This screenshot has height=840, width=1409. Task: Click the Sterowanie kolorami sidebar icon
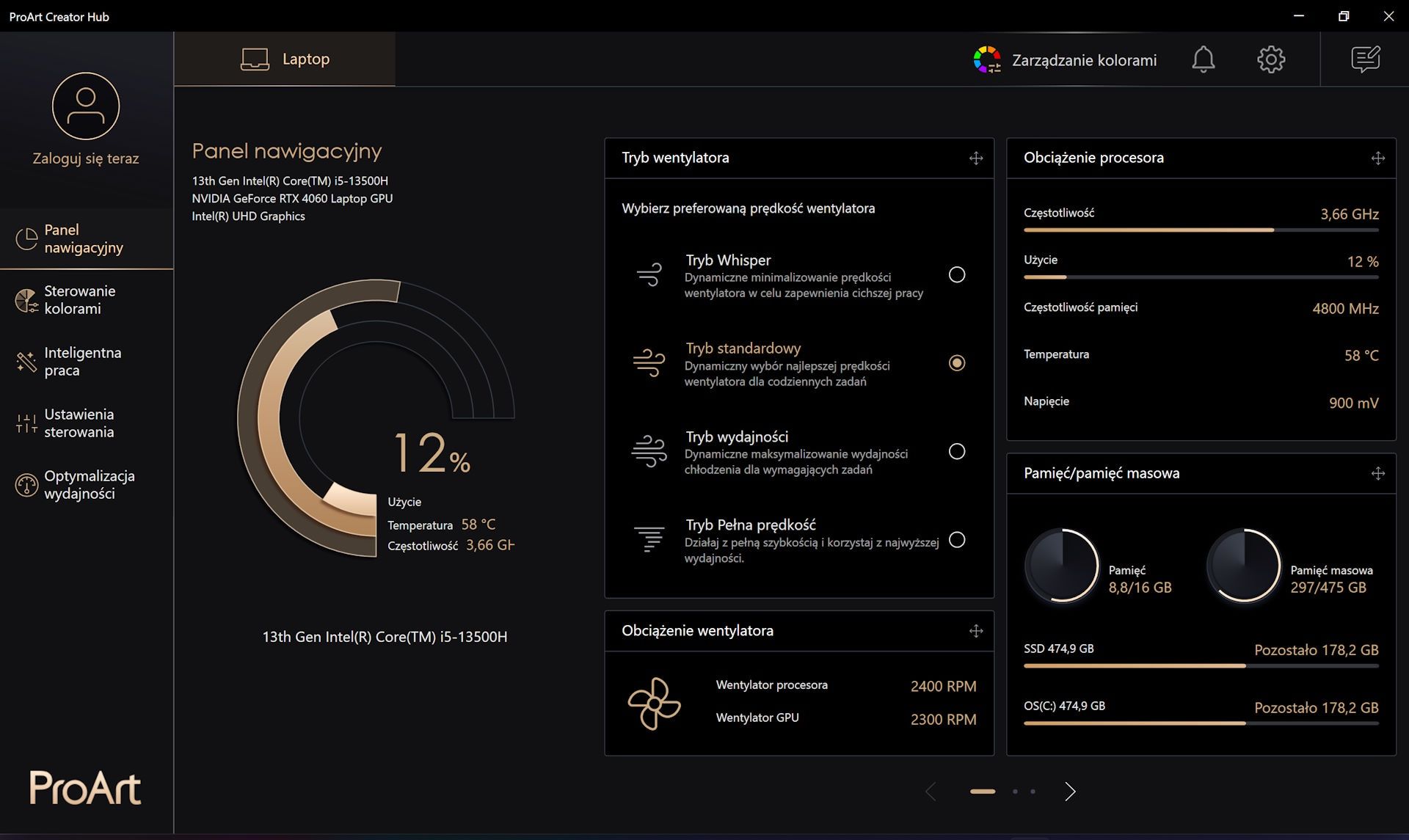(x=26, y=300)
